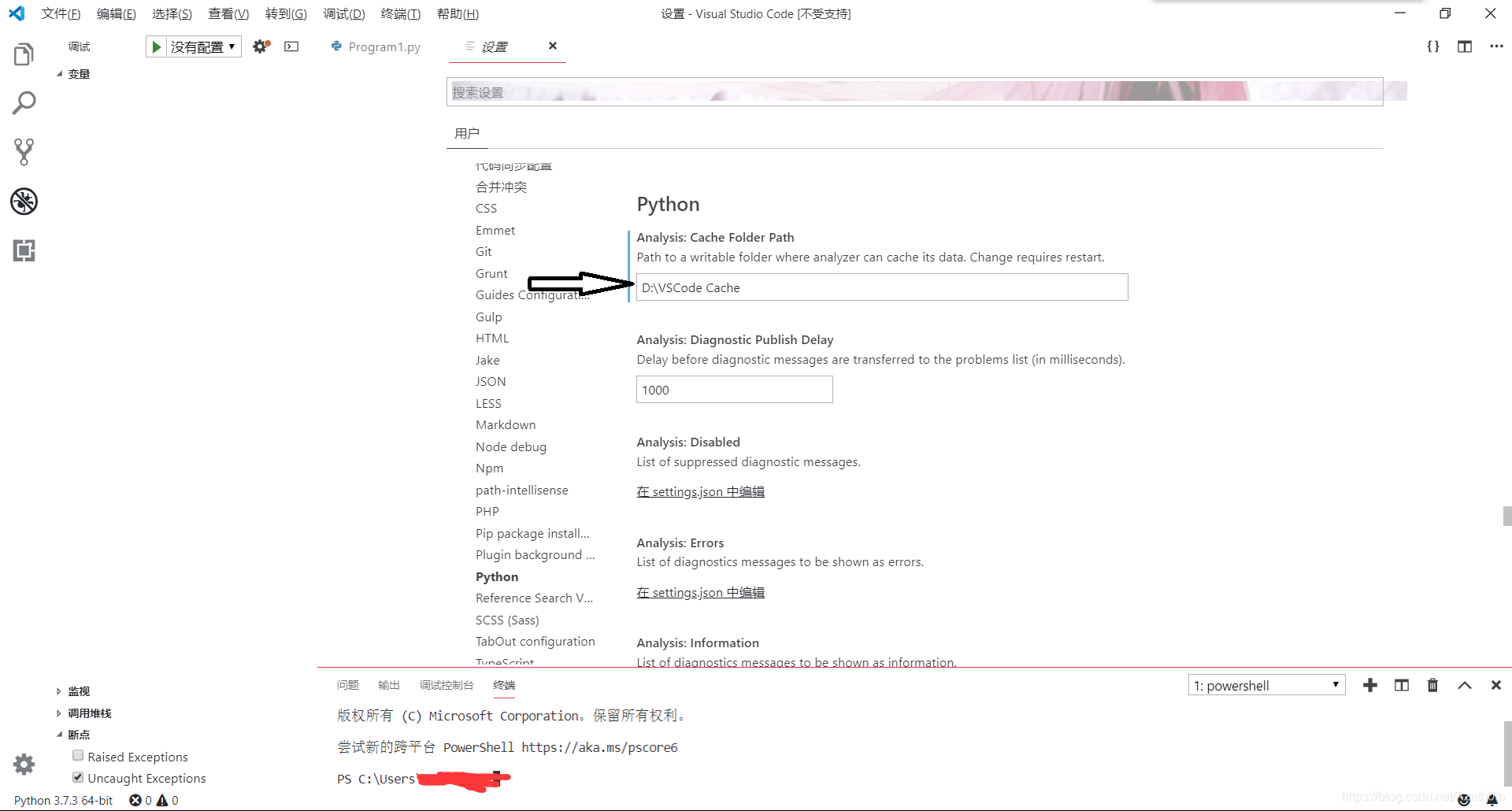Open the Source Control view
Viewport: 1512px width, 811px height.
coord(24,152)
